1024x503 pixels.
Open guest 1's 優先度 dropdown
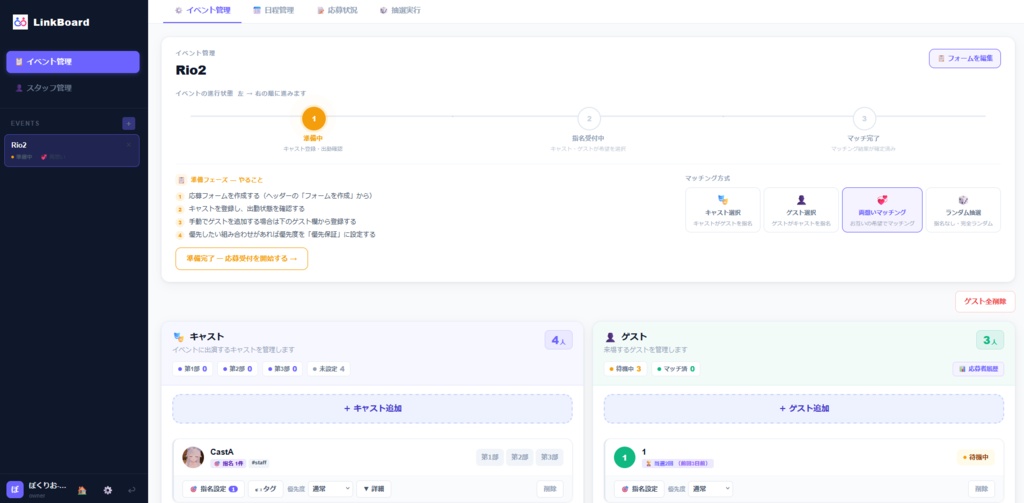coord(711,489)
